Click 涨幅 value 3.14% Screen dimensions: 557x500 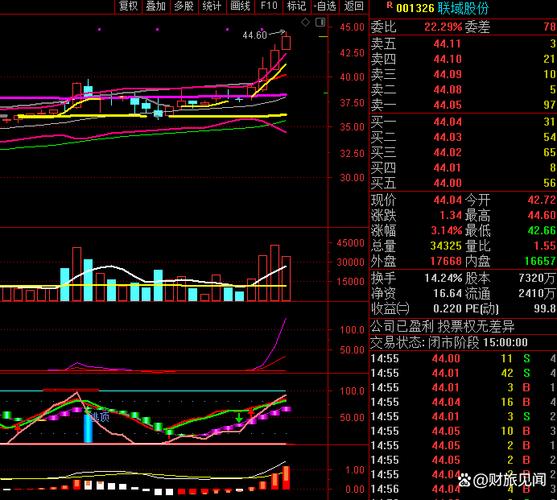tap(446, 230)
